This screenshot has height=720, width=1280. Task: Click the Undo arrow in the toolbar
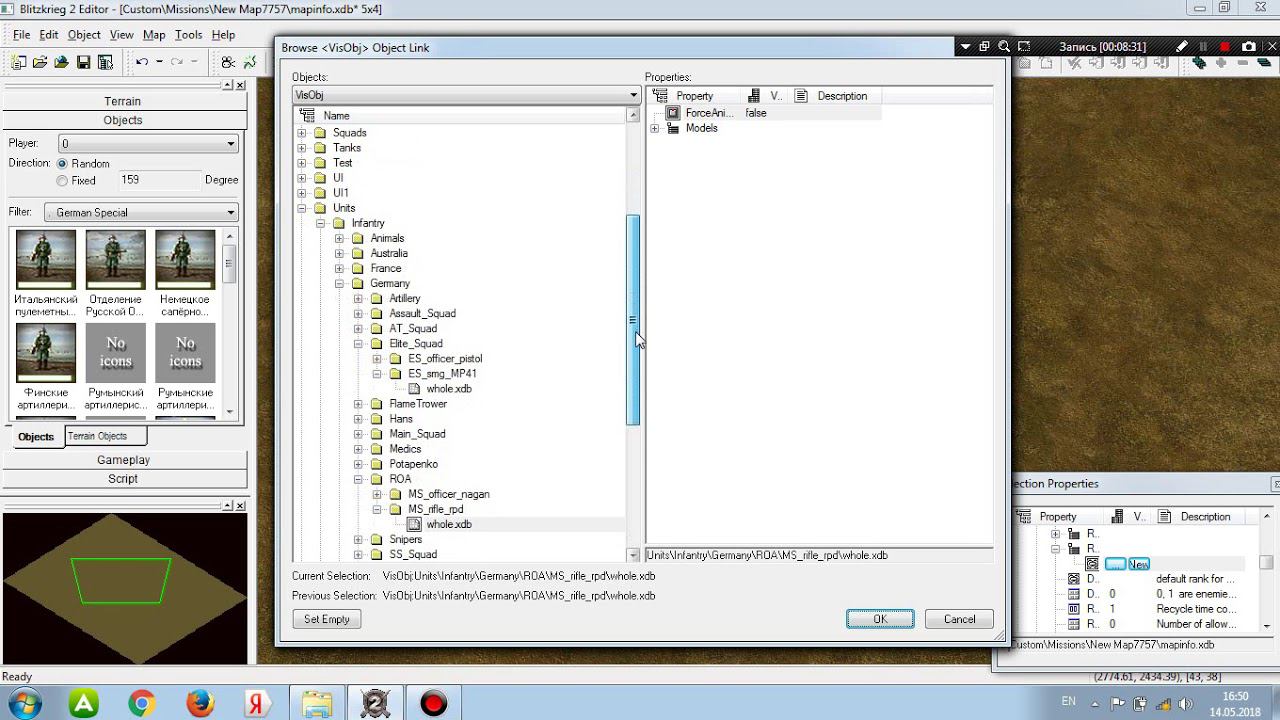[x=142, y=62]
